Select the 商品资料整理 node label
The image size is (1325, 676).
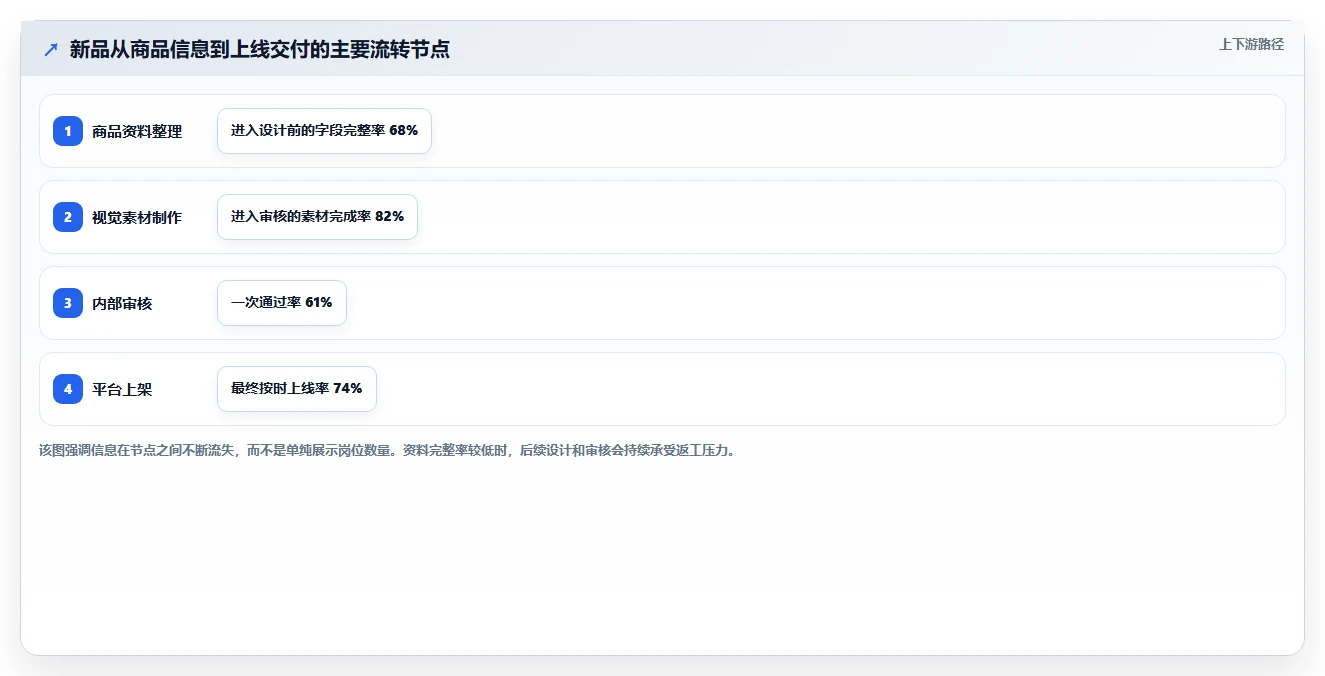[137, 131]
